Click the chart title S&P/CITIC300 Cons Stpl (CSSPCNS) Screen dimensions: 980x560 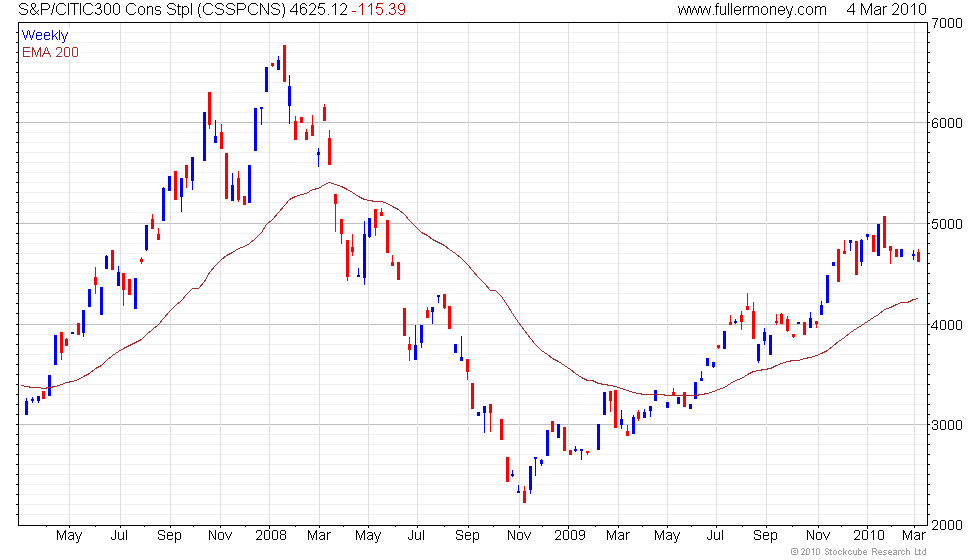[x=152, y=10]
